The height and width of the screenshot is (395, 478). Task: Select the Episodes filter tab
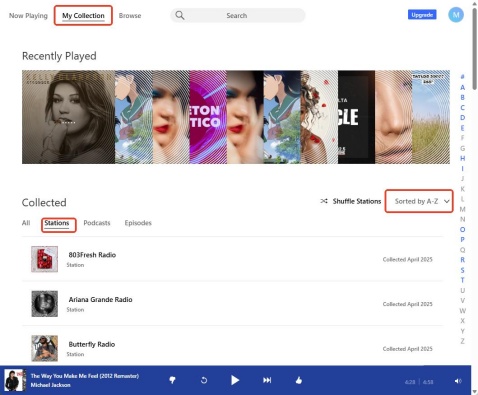(x=138, y=223)
